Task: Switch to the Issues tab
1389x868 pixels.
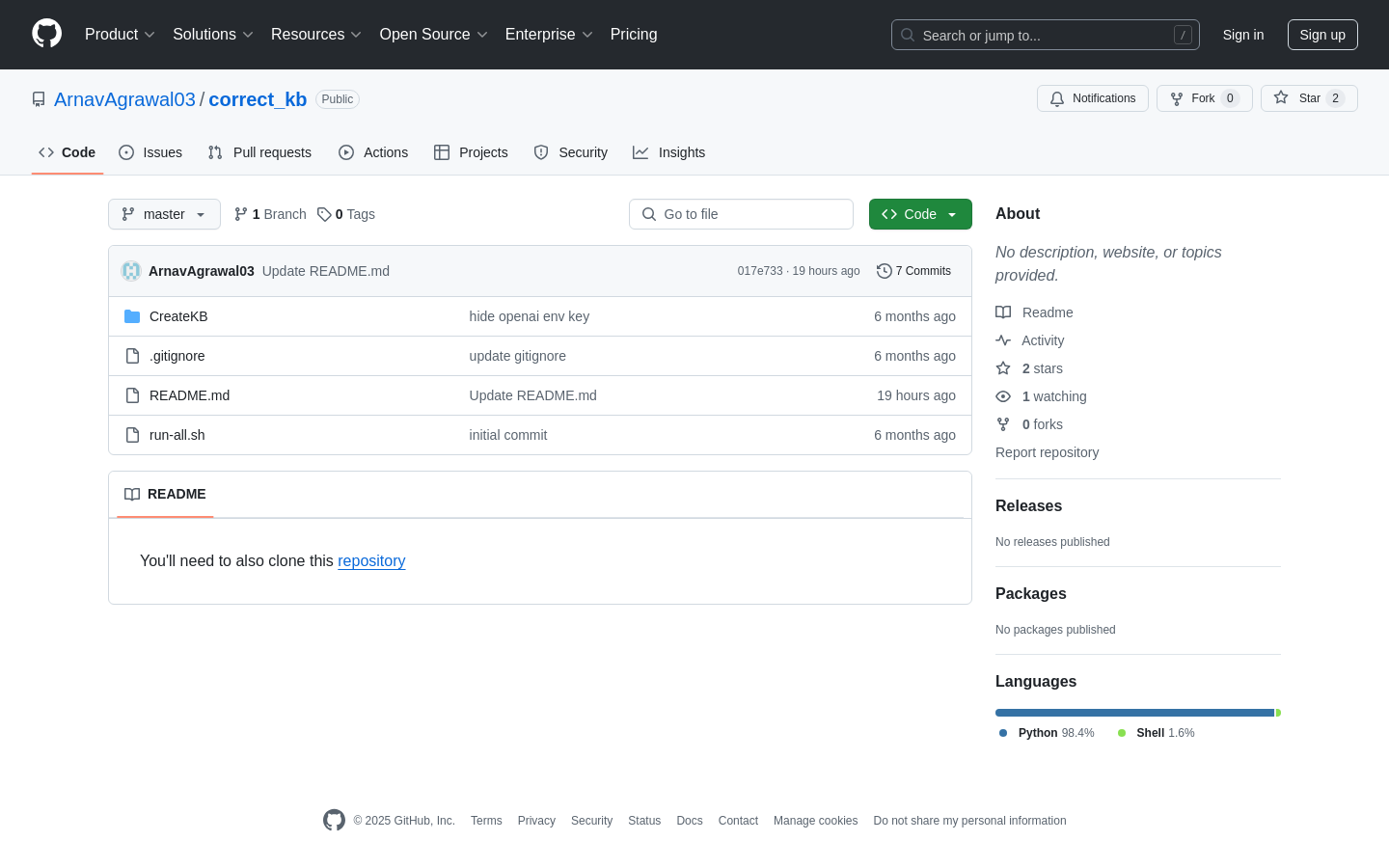Action: click(150, 152)
